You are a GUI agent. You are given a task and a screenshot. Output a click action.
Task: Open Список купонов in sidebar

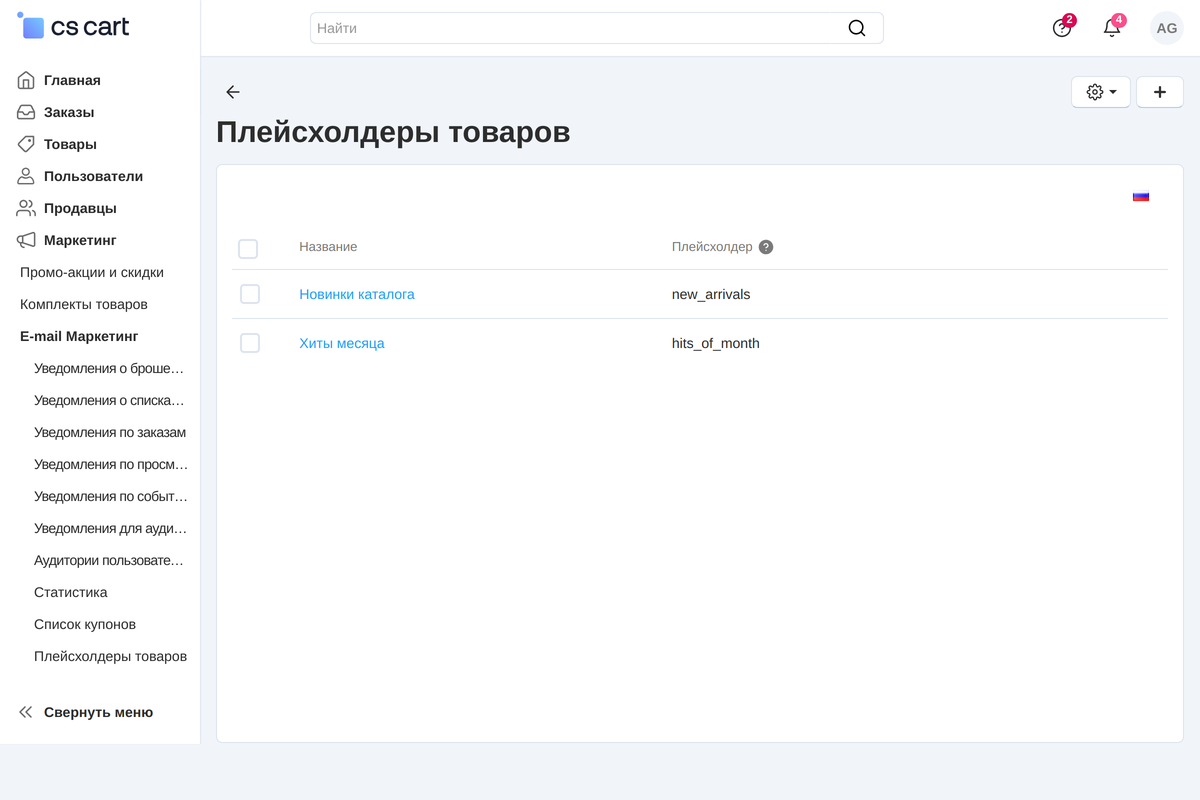(85, 624)
